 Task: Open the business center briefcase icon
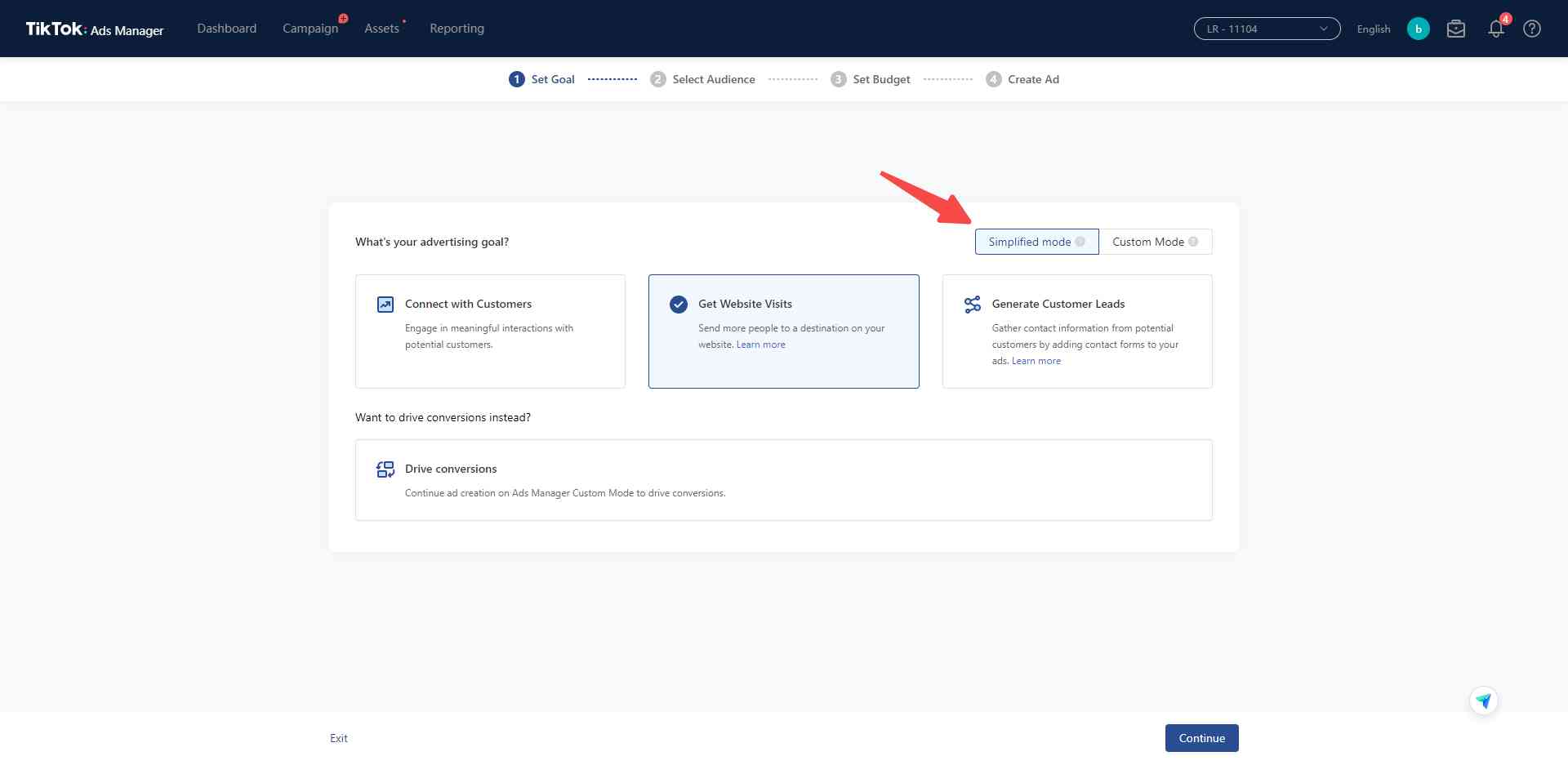[1455, 29]
